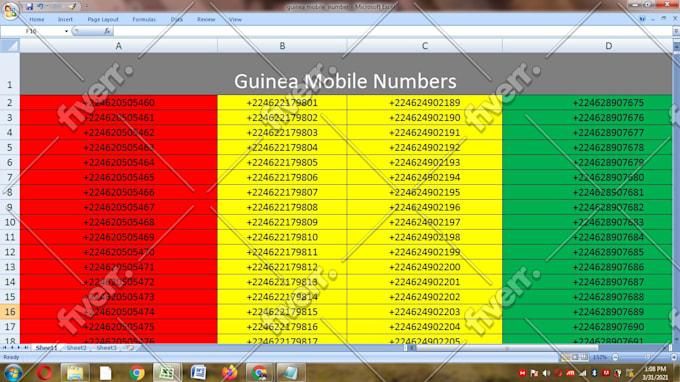680x382 pixels.
Task: Switch to the Page Layout tab
Action: 103,20
